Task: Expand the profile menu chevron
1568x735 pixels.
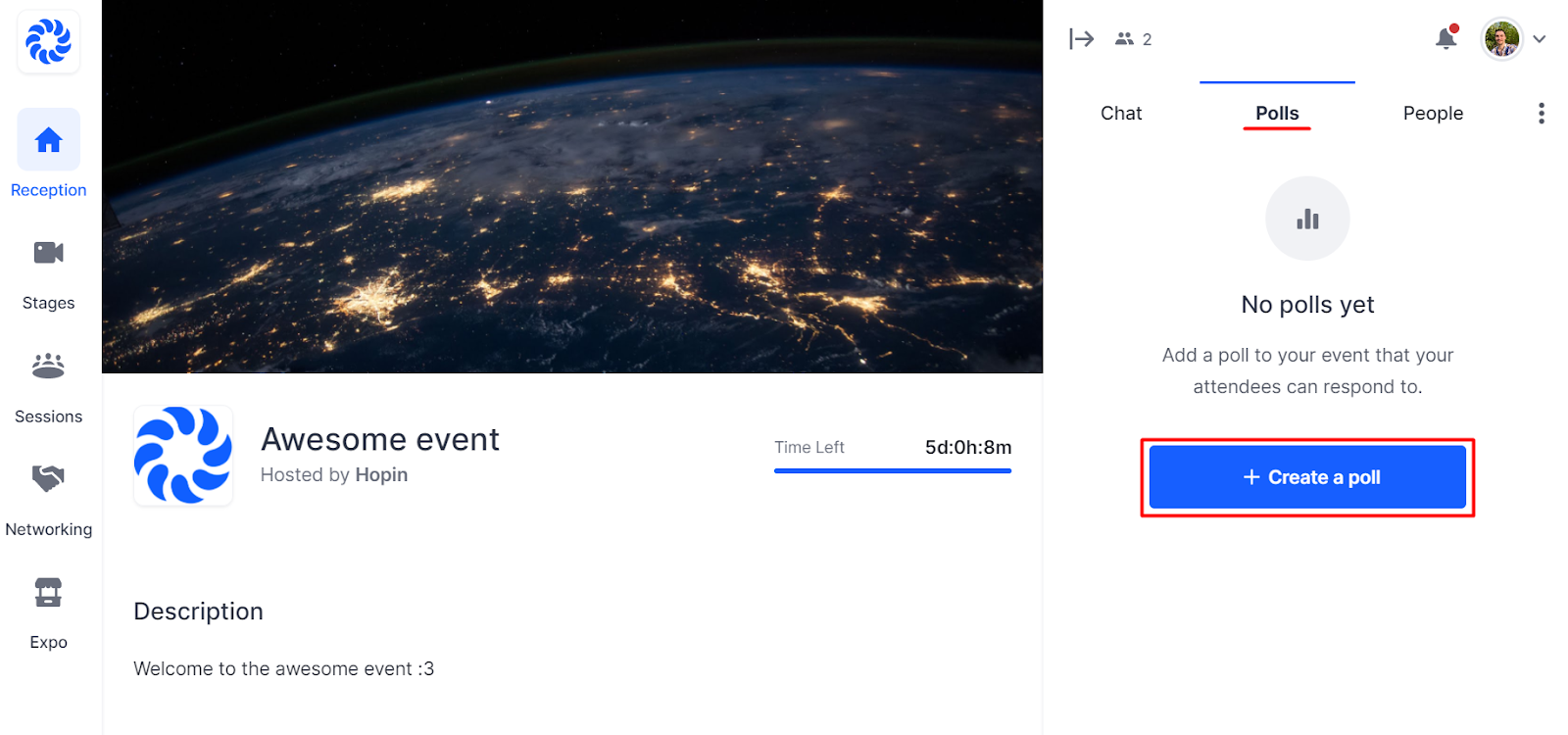Action: point(1540,39)
